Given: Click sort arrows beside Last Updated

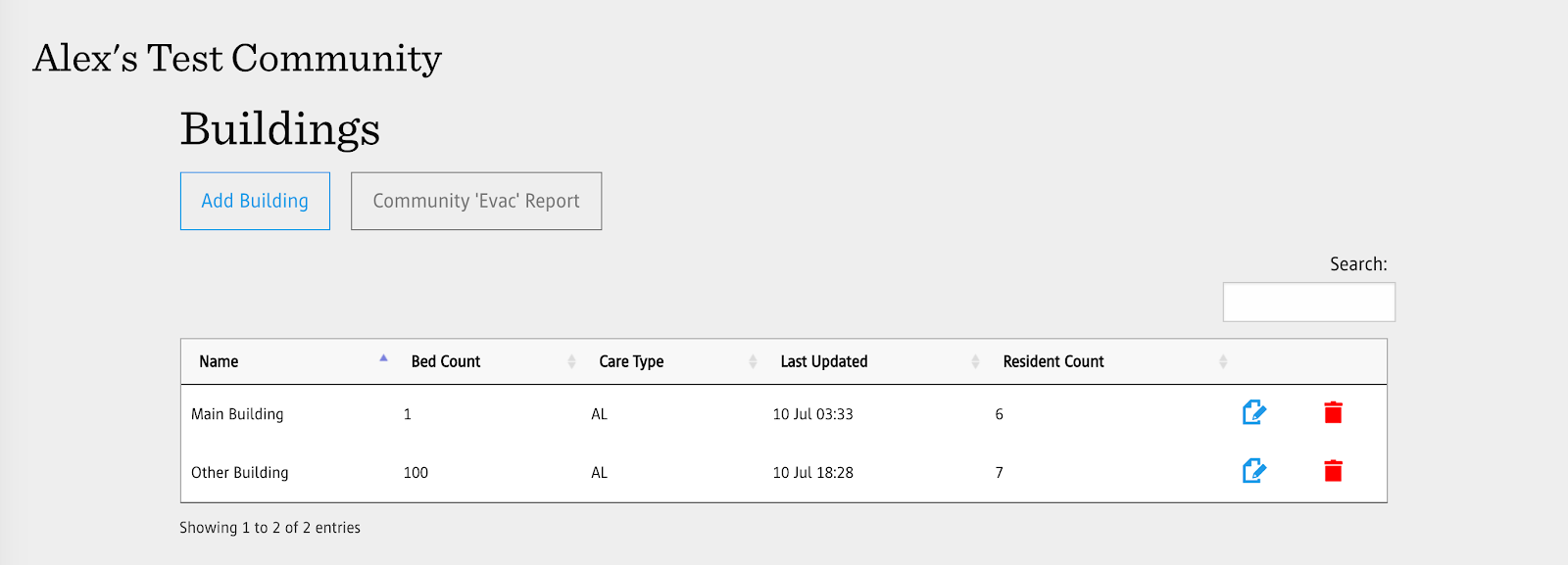Looking at the screenshot, I should tap(975, 362).
